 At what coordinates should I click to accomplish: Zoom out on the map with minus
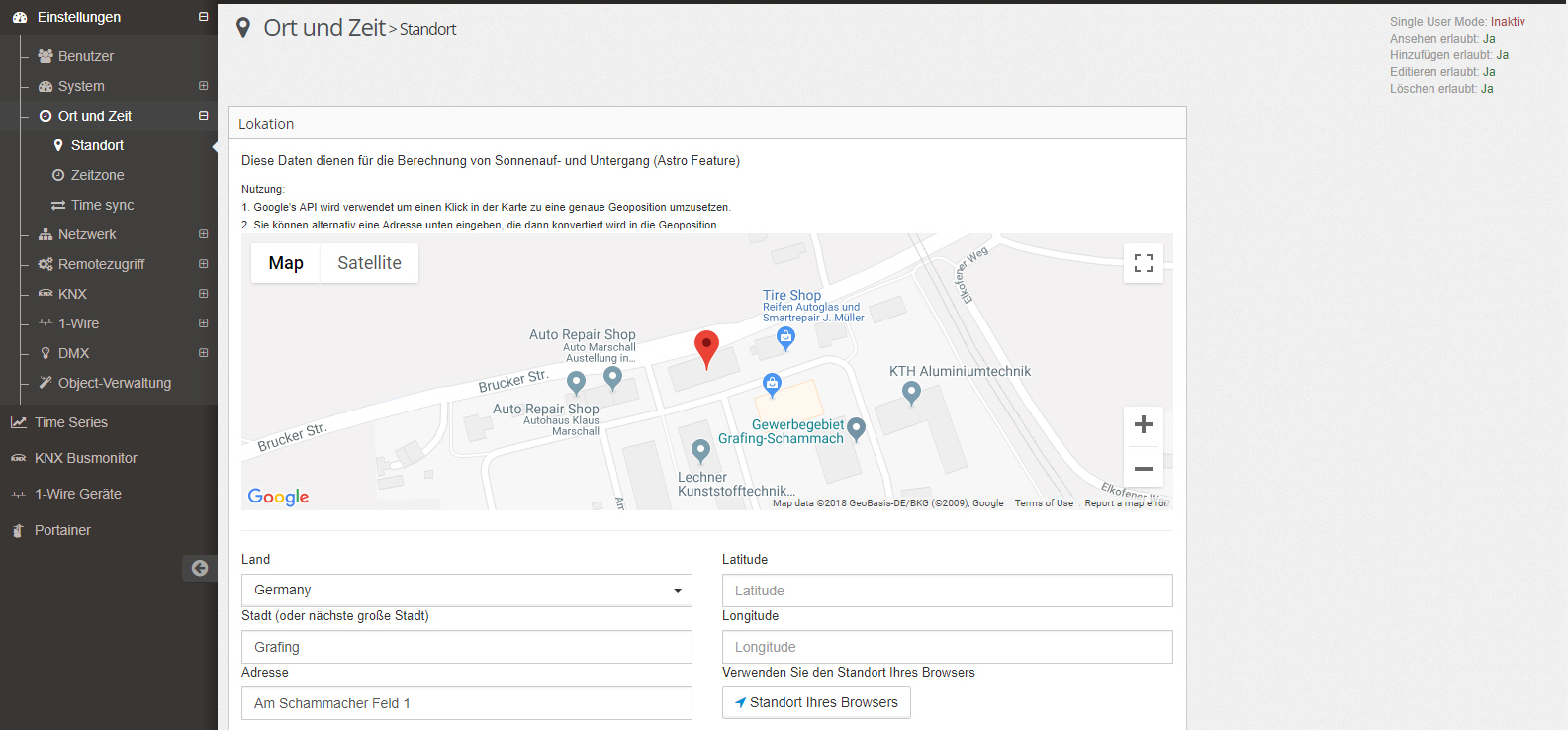coord(1144,468)
